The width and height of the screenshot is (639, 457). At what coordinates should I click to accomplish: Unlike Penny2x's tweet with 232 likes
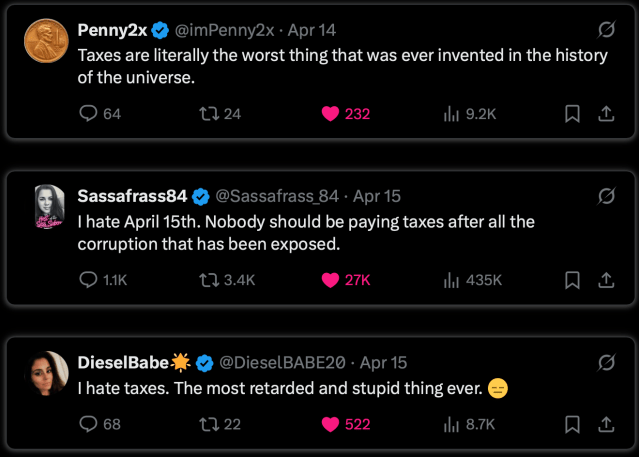click(330, 114)
